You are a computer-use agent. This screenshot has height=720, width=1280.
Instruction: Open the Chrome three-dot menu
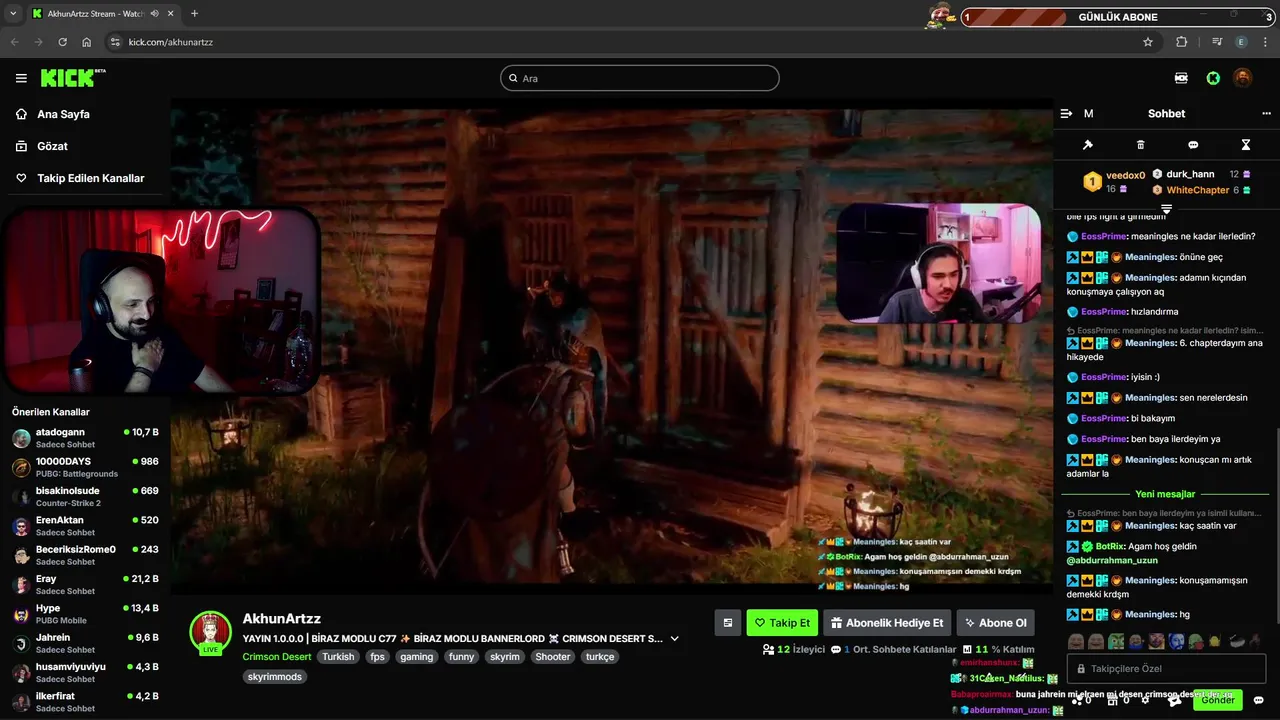[x=1265, y=42]
